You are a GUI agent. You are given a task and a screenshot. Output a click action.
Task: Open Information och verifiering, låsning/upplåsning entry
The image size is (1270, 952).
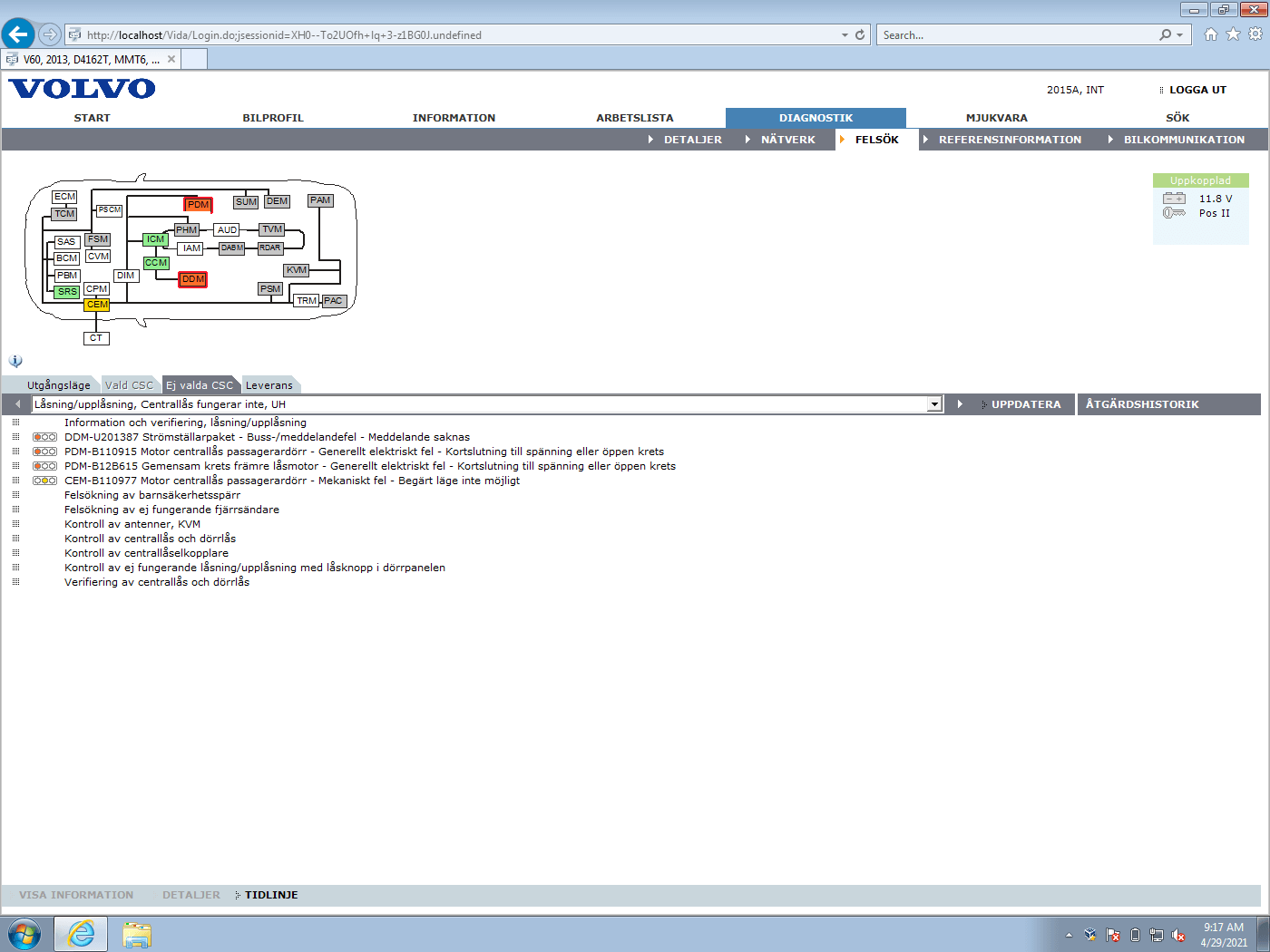pos(185,423)
